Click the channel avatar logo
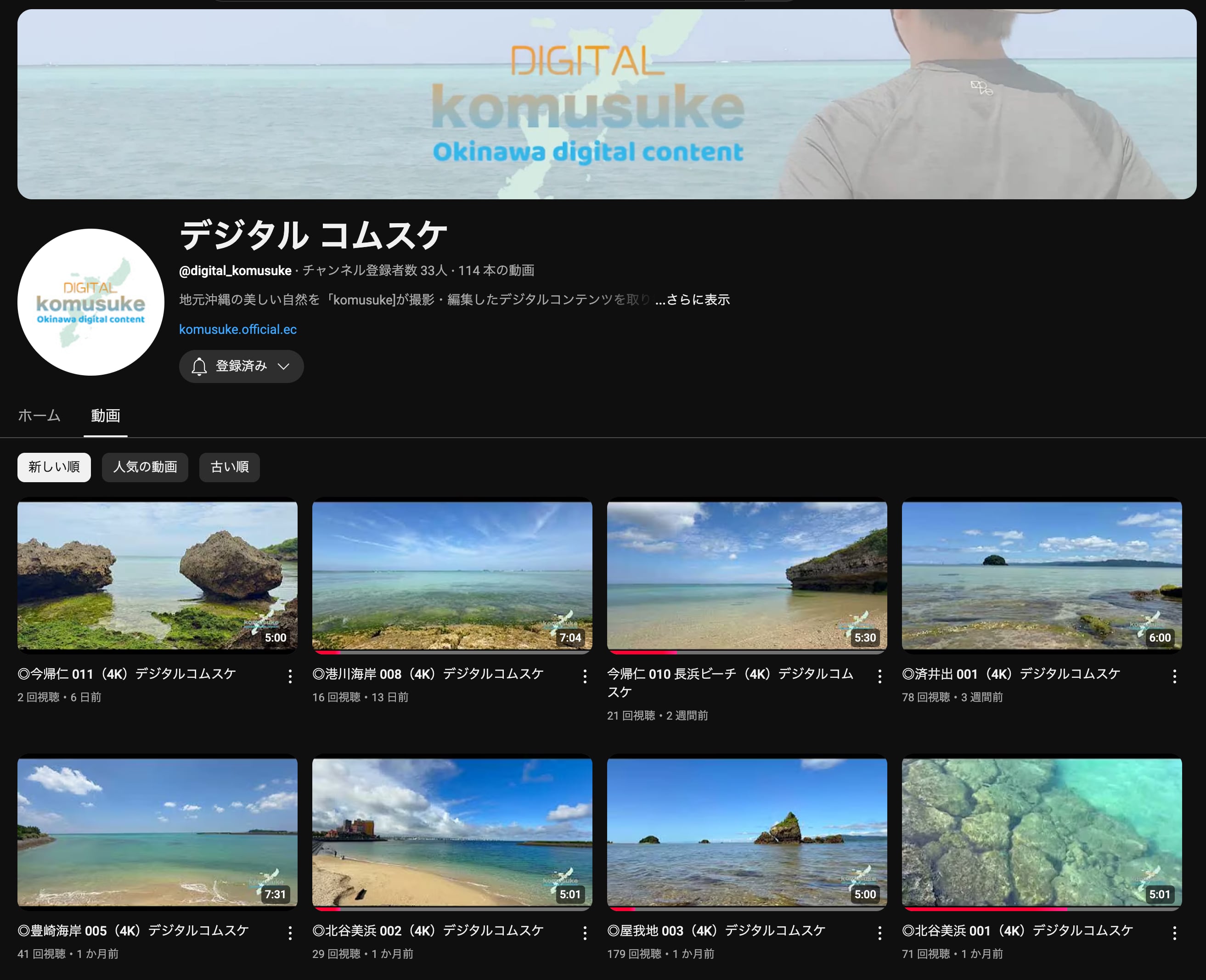The height and width of the screenshot is (980, 1206). click(x=91, y=302)
